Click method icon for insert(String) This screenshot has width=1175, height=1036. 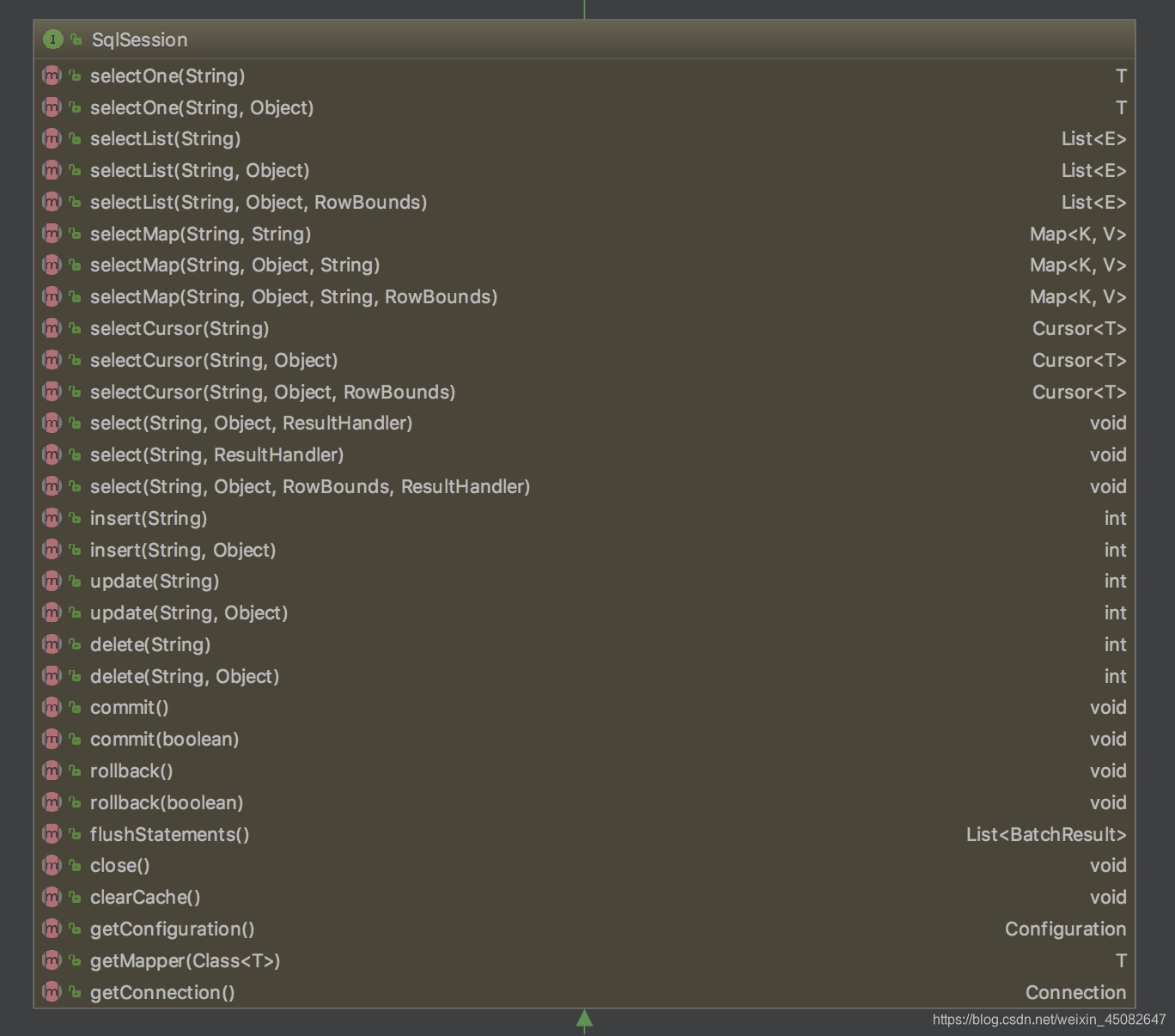click(52, 518)
